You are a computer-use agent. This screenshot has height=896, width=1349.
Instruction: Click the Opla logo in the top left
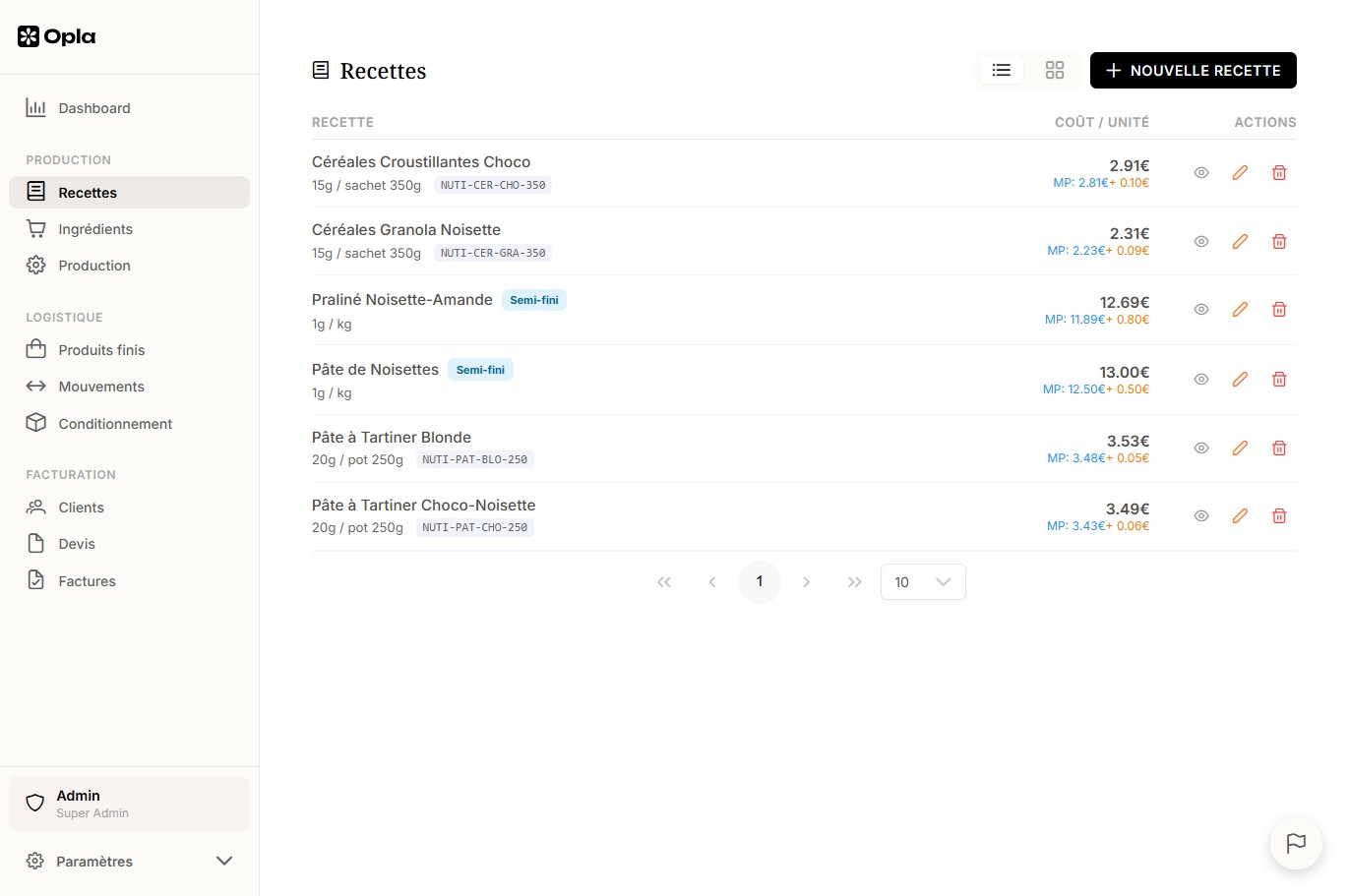(56, 36)
